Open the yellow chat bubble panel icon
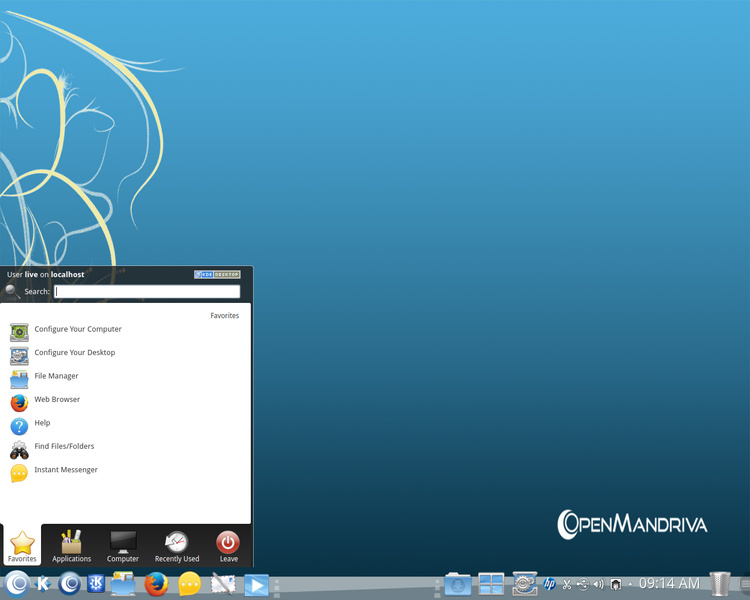 (x=189, y=584)
